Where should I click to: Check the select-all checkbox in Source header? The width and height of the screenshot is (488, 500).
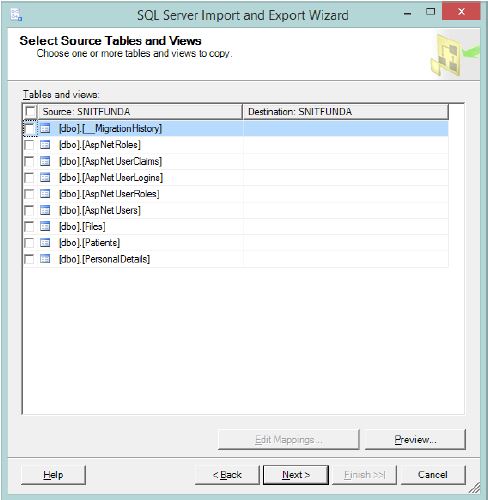[31, 111]
